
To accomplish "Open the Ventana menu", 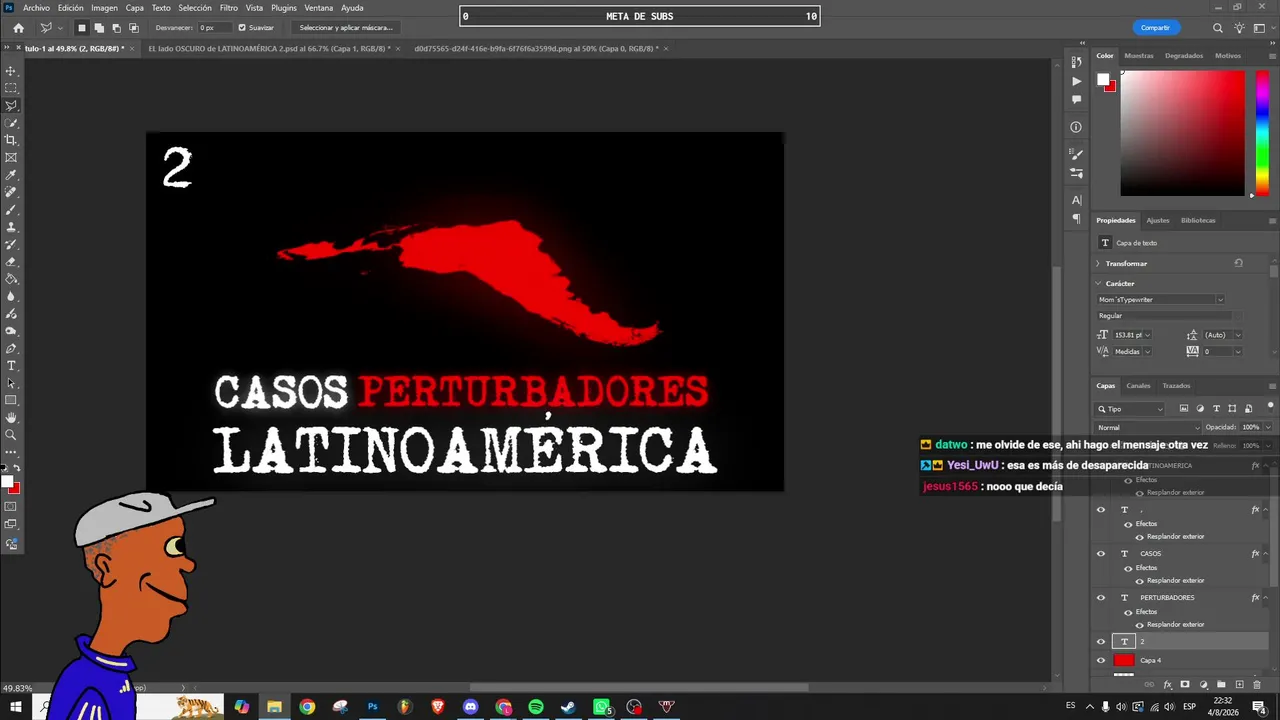I will [319, 8].
